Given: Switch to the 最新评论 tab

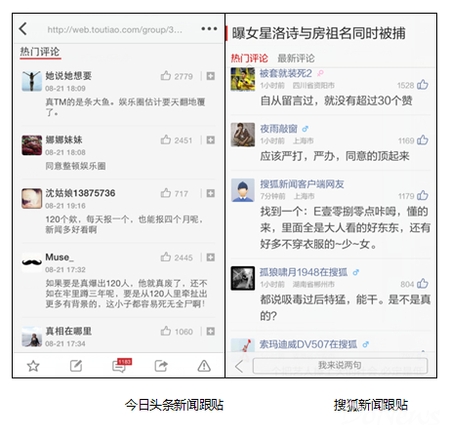Looking at the screenshot, I should (296, 58).
